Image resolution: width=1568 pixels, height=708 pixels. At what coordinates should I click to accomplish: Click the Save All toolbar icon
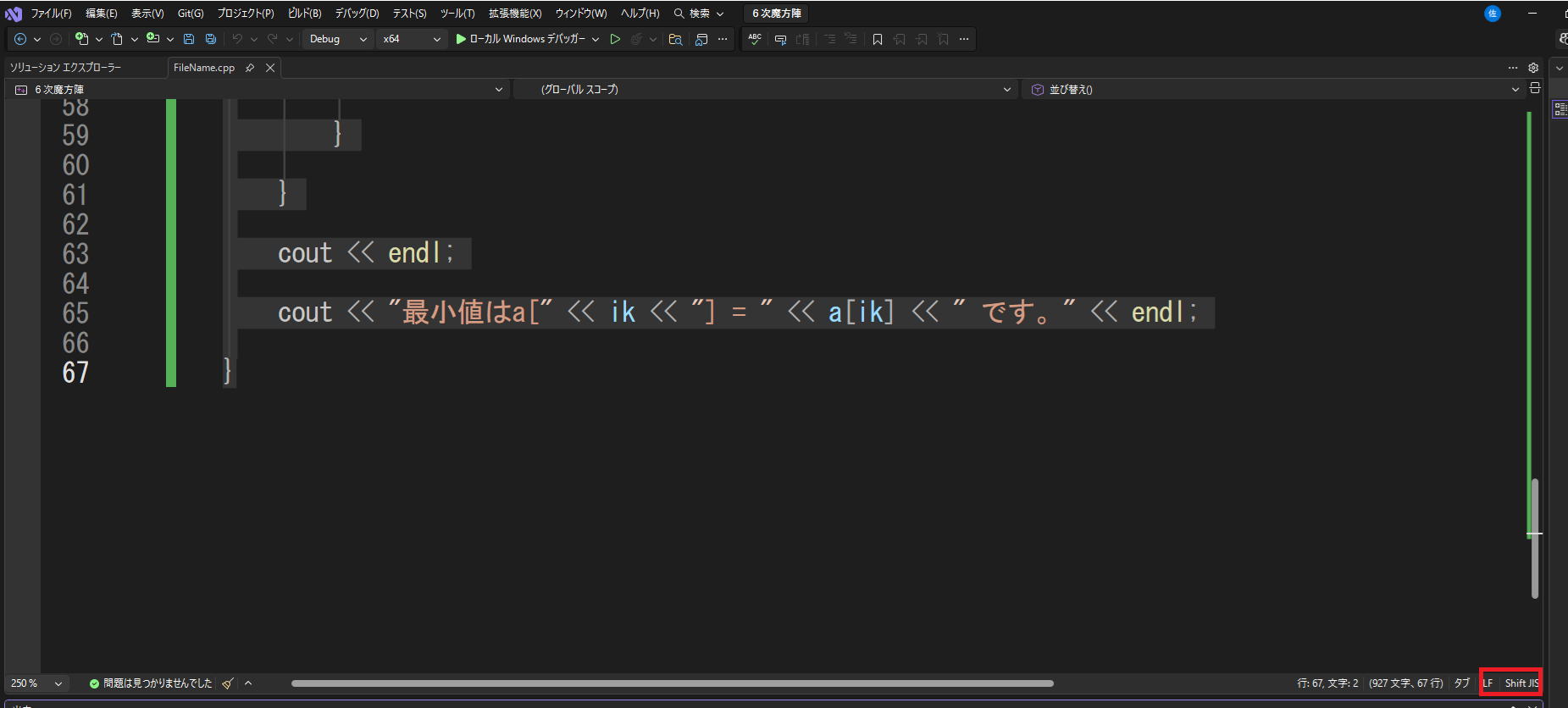[211, 39]
